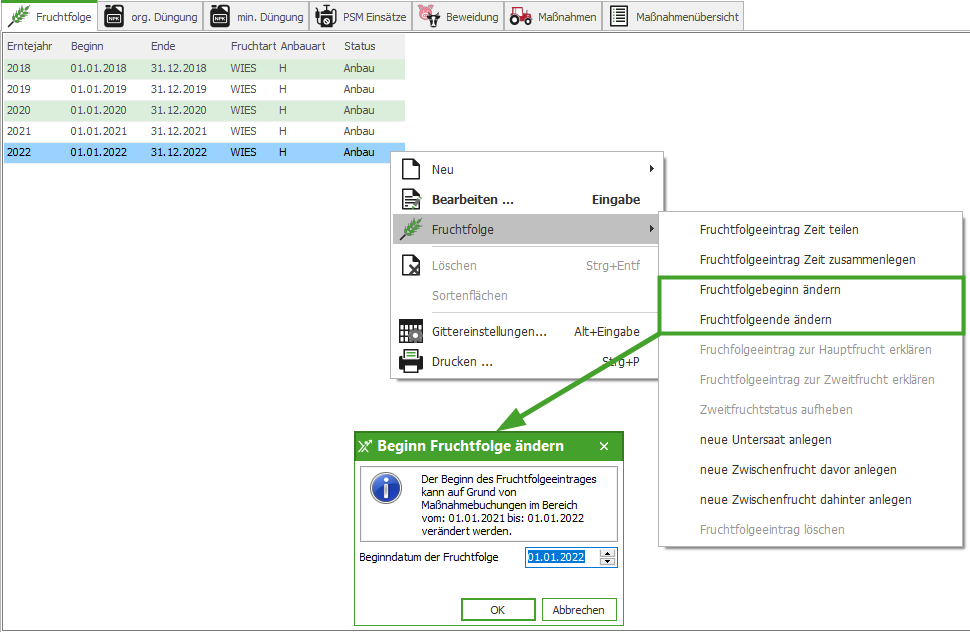Click the red tractor Maßnahmen icon

[x=521, y=16]
